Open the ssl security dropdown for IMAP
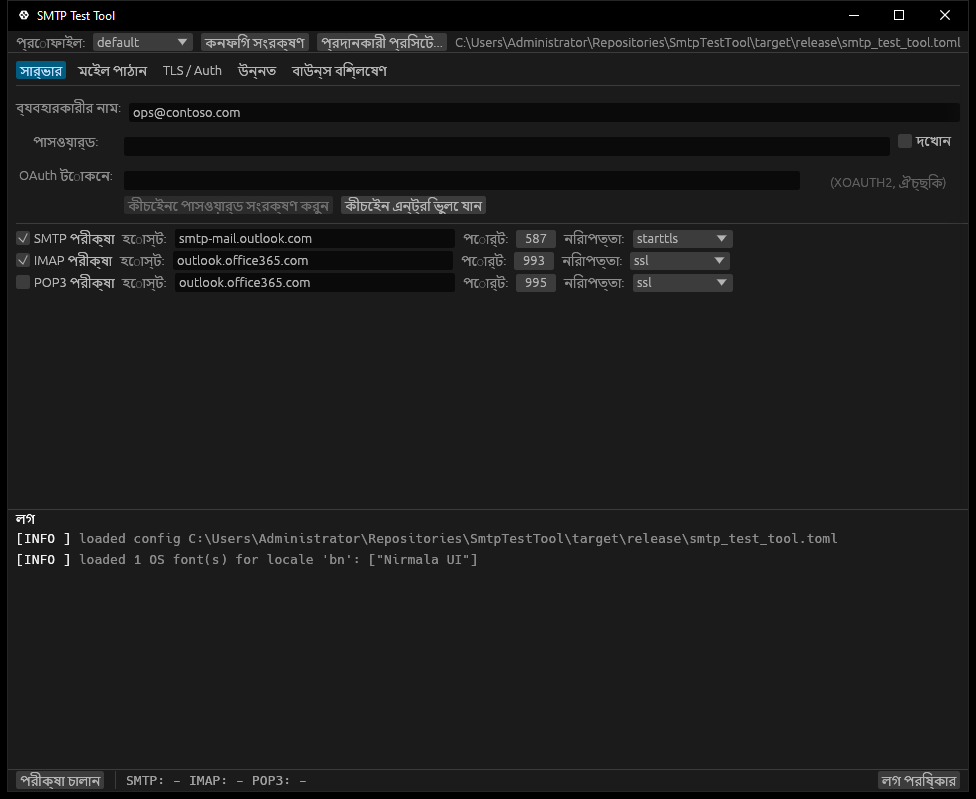 click(680, 261)
